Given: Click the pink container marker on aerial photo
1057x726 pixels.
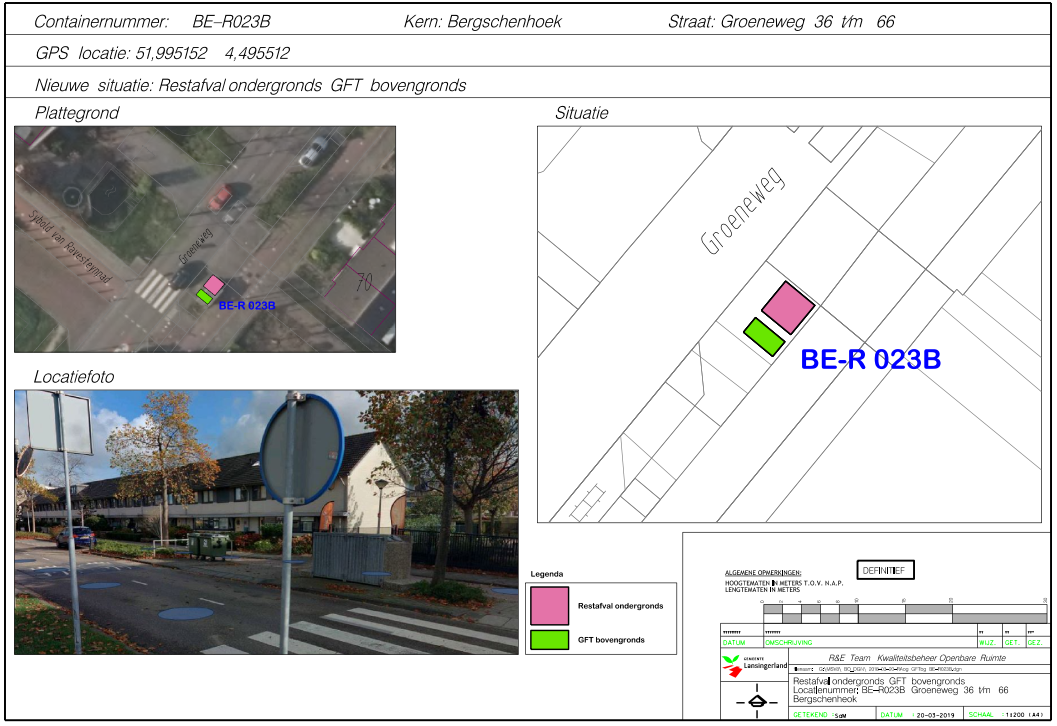Looking at the screenshot, I should 214,285.
